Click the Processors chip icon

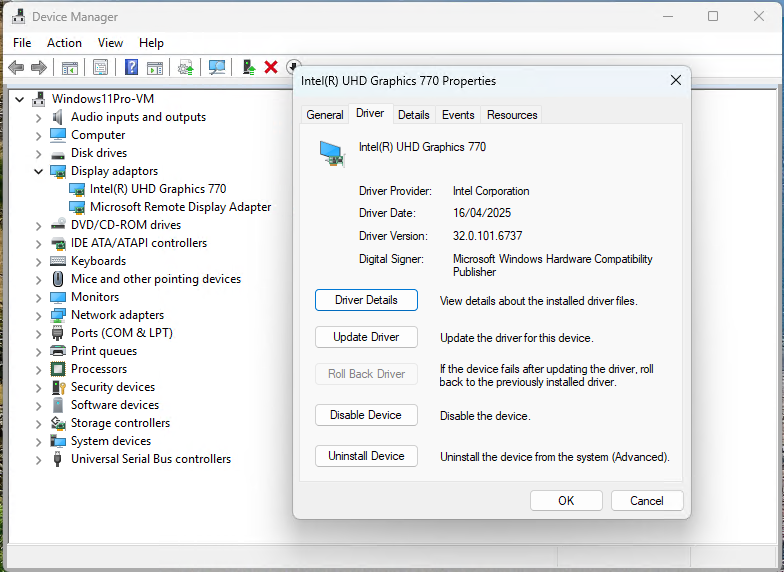pos(58,369)
